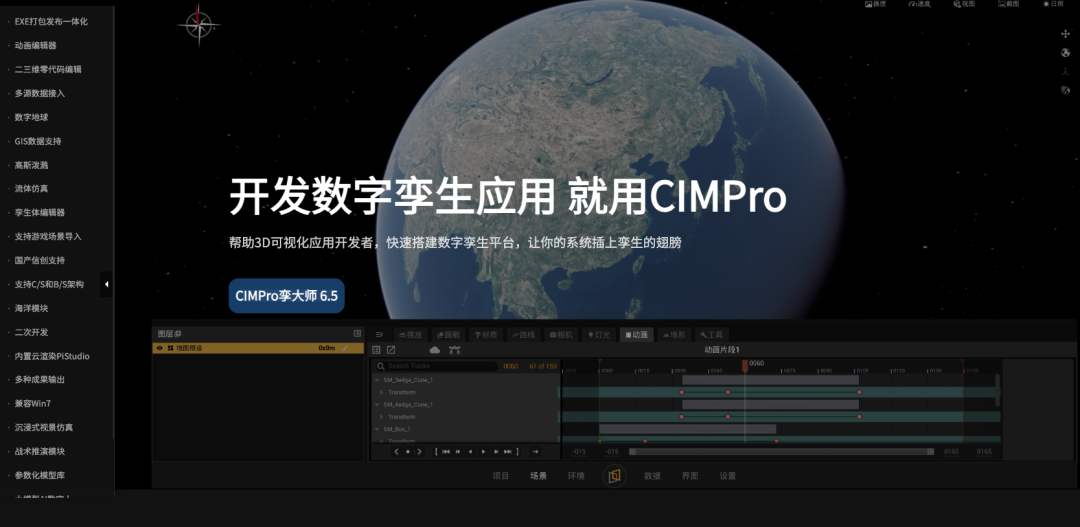
Task: Collapse the SM_3edge_Cone_1 track
Action: 377,380
